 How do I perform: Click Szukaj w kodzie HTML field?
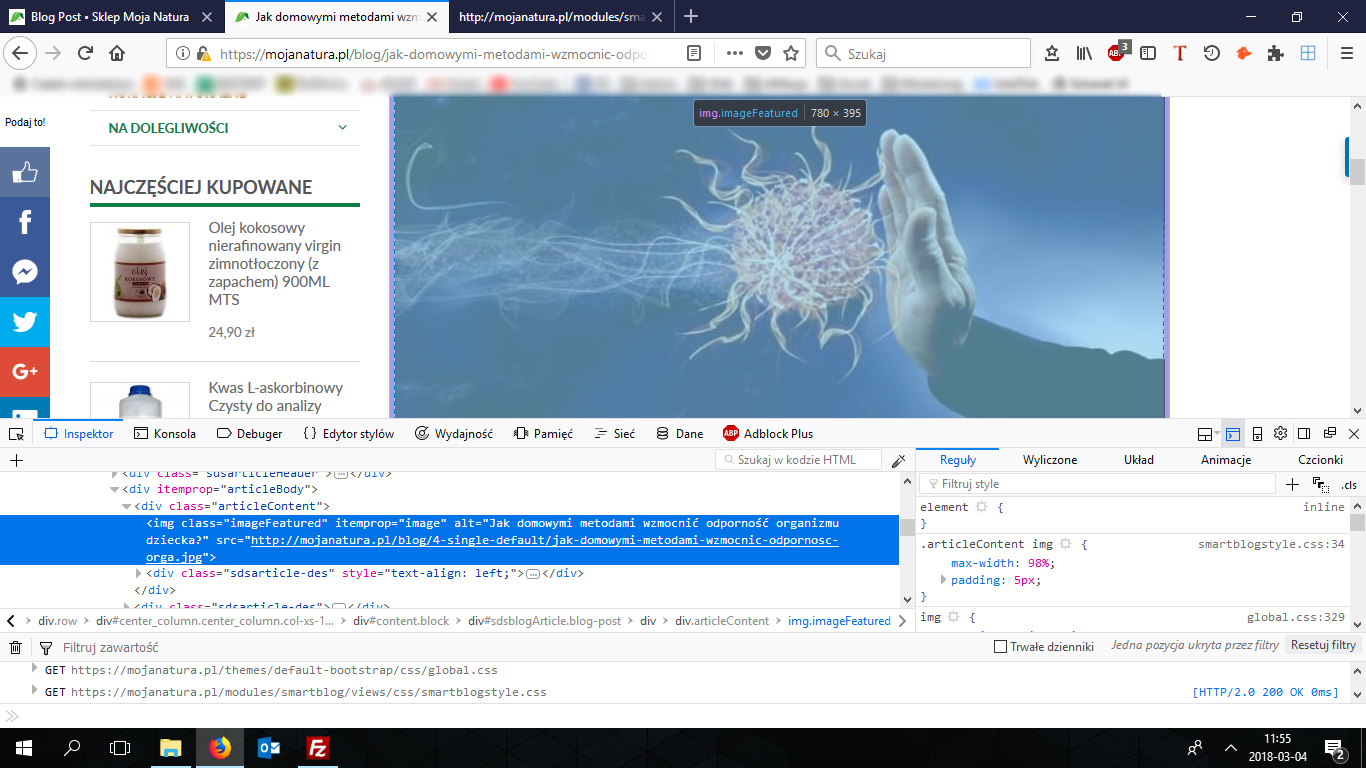click(x=799, y=460)
